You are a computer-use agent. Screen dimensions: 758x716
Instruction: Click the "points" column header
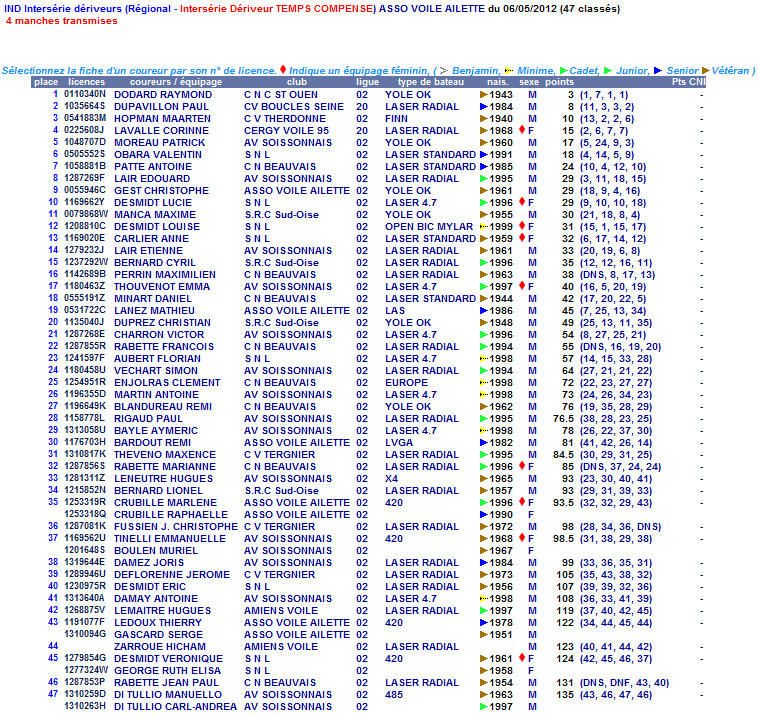pyautogui.click(x=559, y=82)
